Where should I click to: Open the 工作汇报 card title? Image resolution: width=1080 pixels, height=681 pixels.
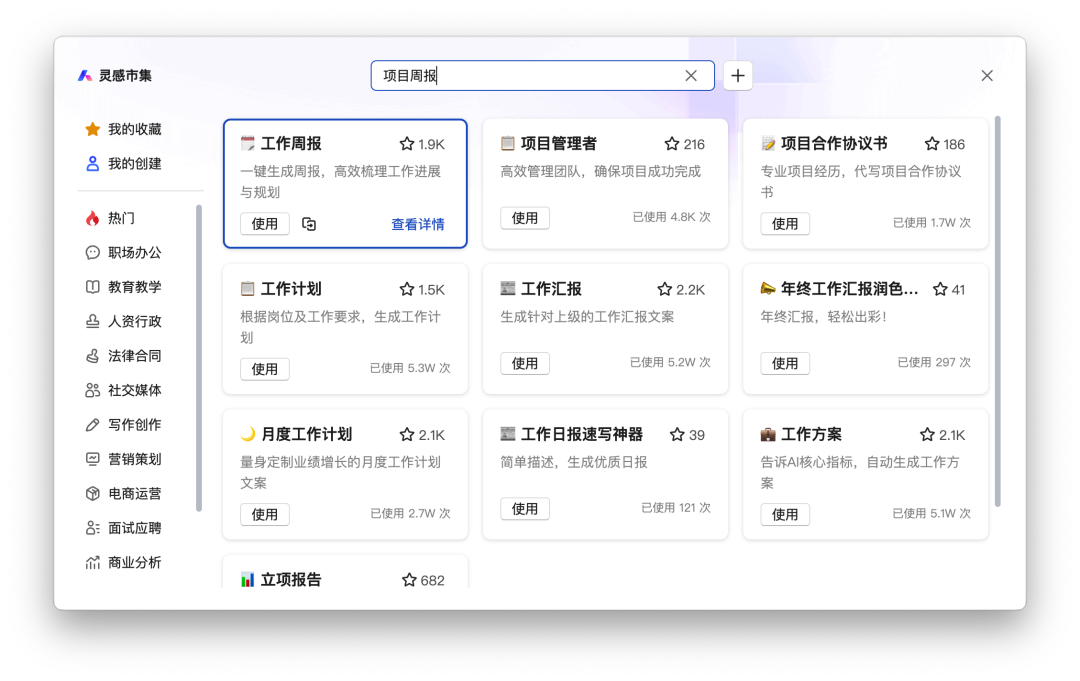coord(551,289)
